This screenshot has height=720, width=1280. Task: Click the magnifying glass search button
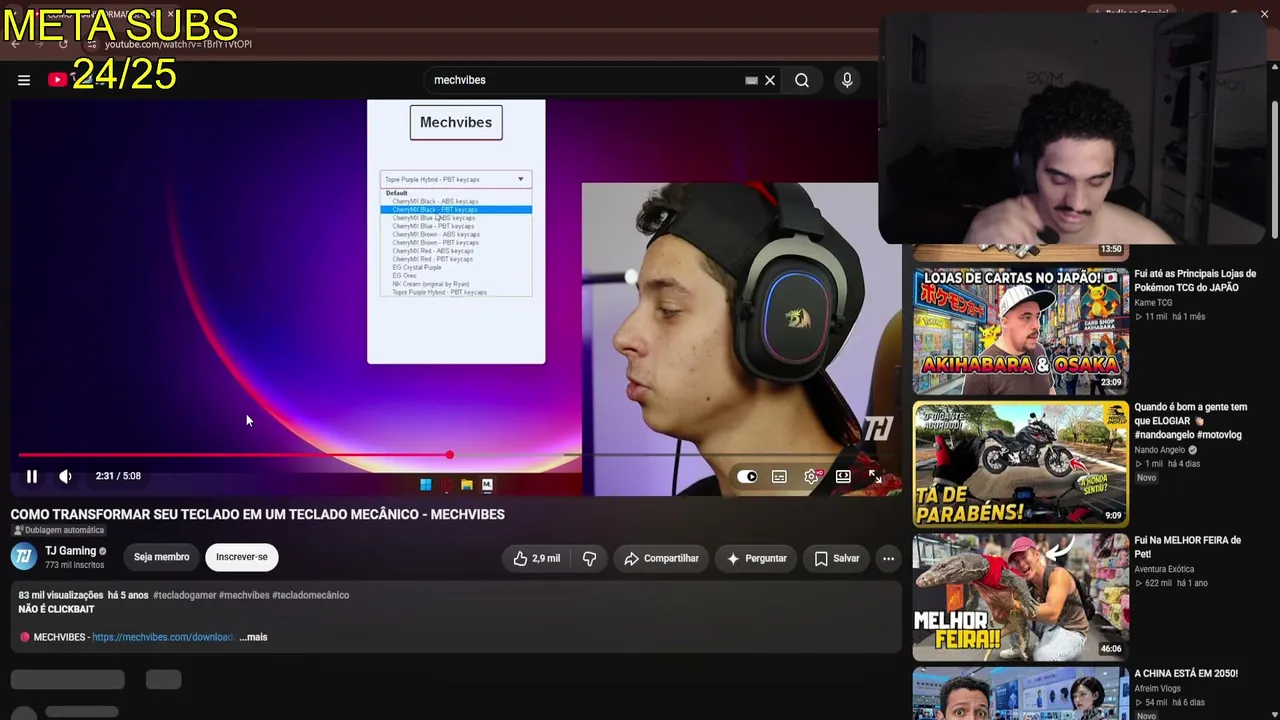pos(802,80)
